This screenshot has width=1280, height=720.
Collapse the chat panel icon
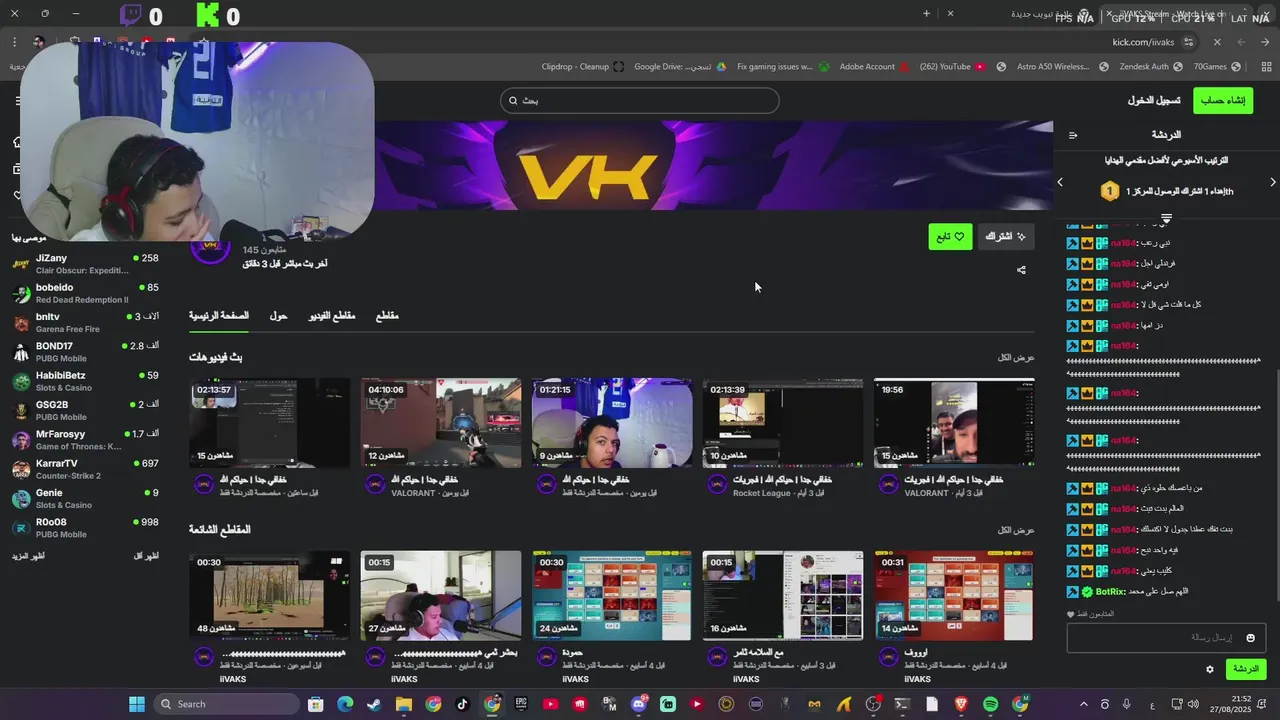coord(1073,135)
